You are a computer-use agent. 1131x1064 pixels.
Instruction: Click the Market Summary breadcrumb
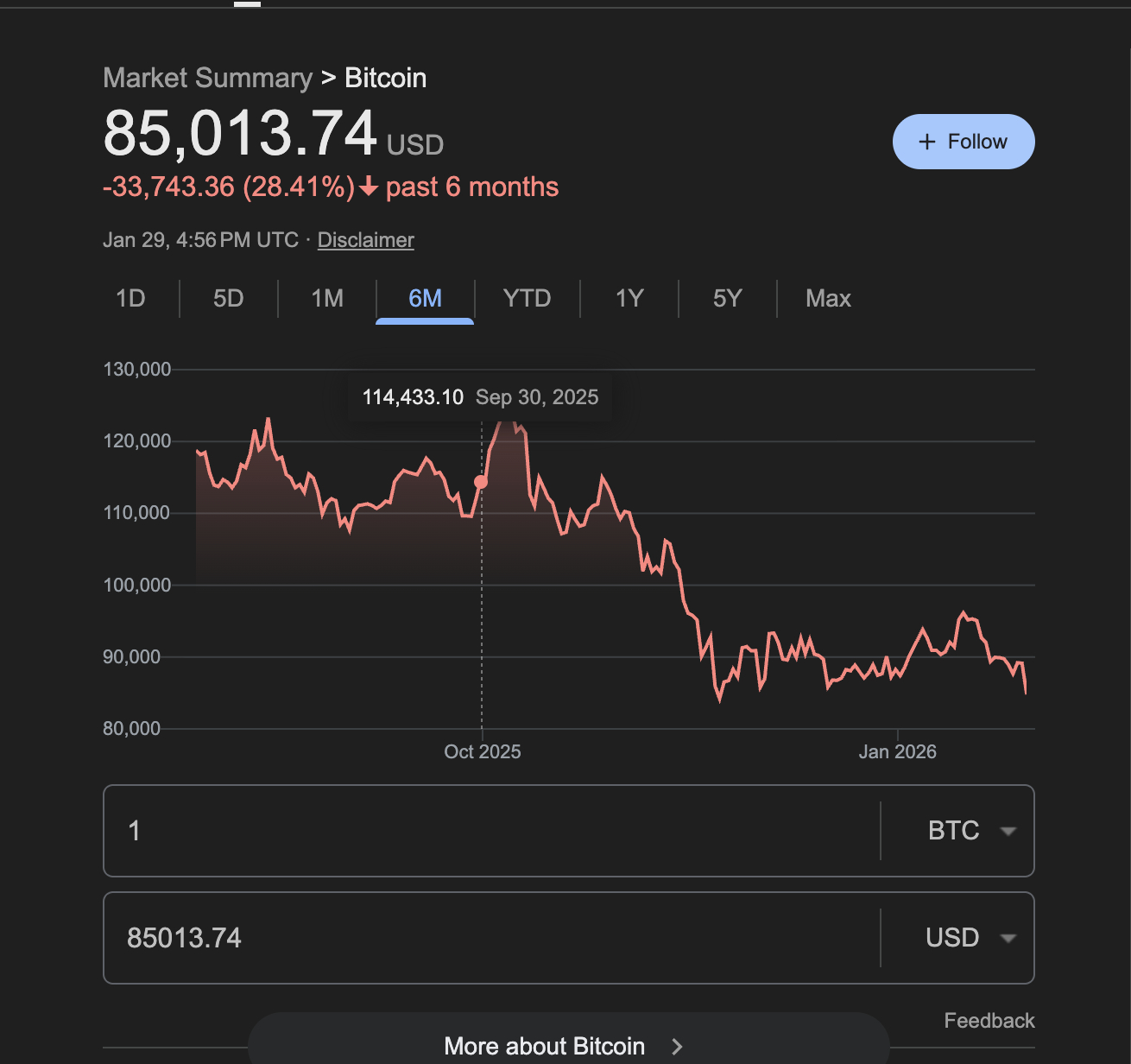207,78
